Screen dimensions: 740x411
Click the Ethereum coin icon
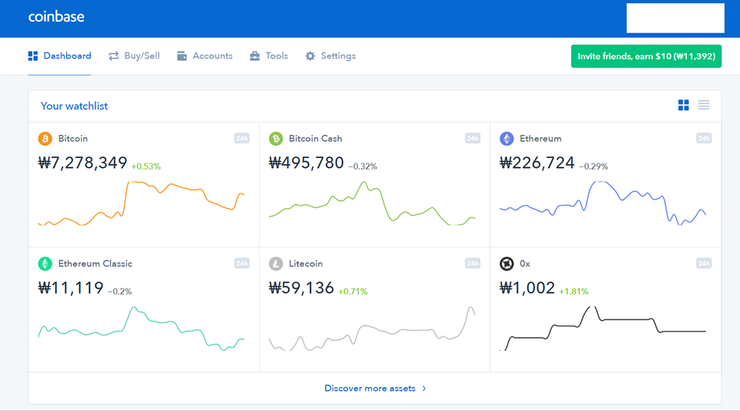506,139
